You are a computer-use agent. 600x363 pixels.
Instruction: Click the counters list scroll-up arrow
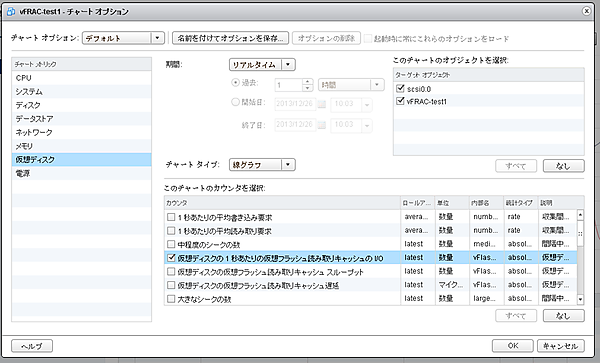point(580,215)
